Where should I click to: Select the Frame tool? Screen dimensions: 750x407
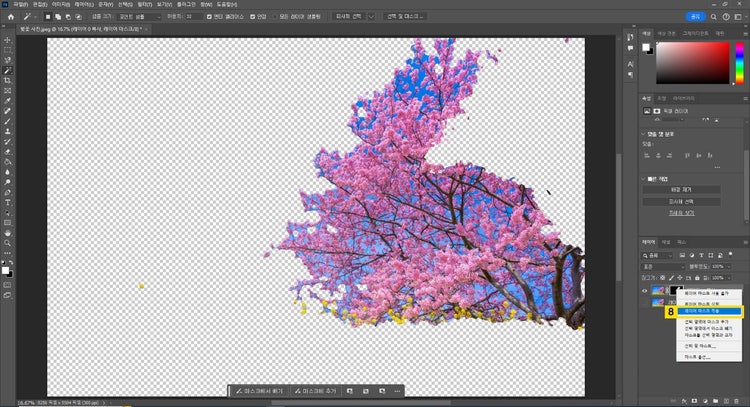tap(8, 90)
